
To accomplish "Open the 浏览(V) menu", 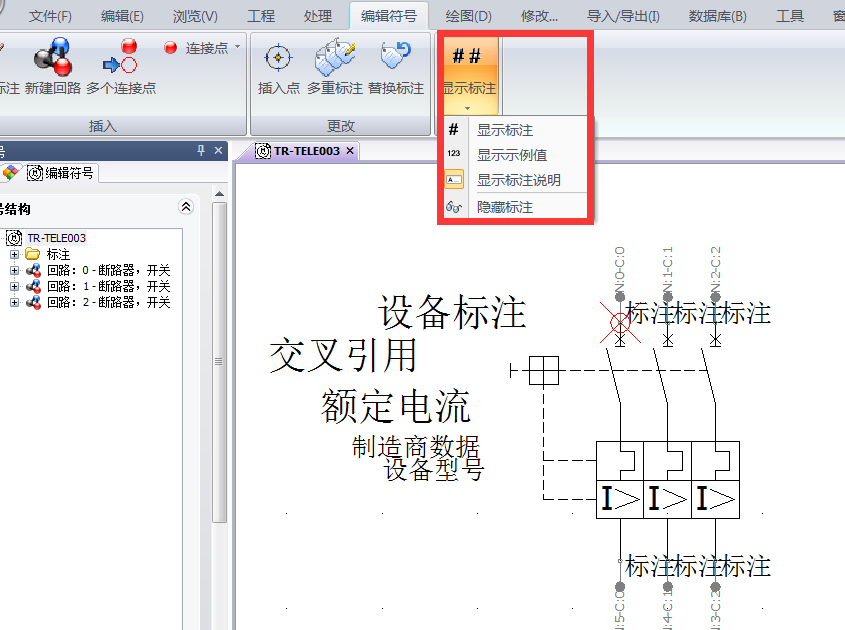I will pos(195,16).
